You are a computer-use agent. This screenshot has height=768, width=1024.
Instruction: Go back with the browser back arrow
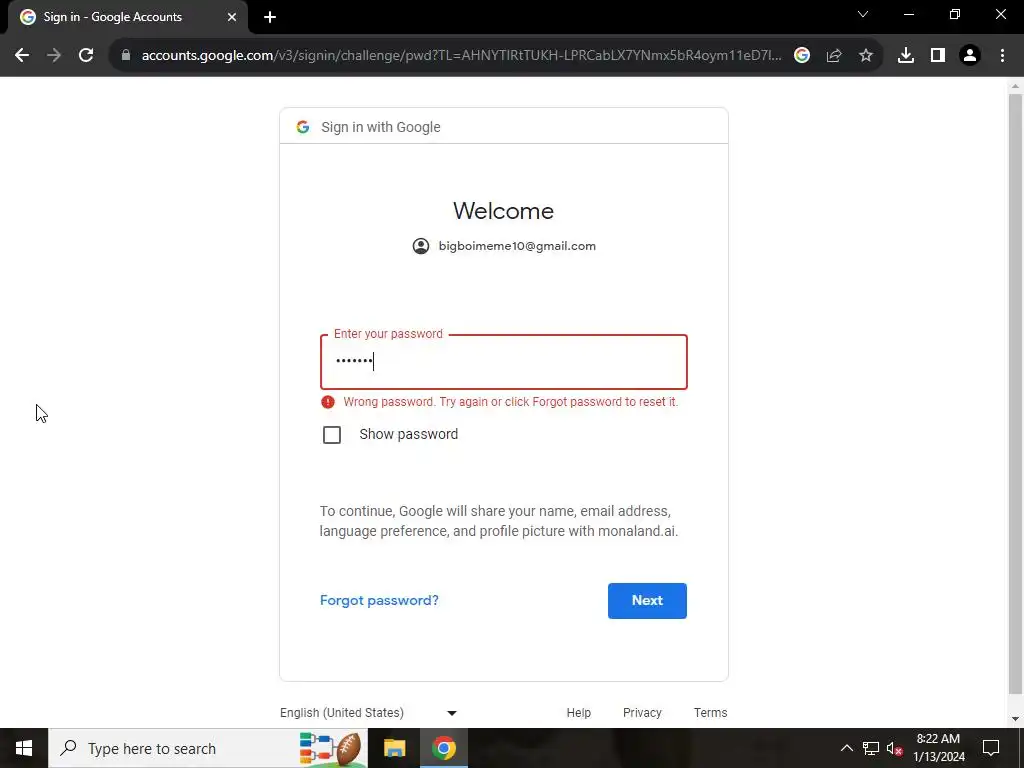coord(22,56)
